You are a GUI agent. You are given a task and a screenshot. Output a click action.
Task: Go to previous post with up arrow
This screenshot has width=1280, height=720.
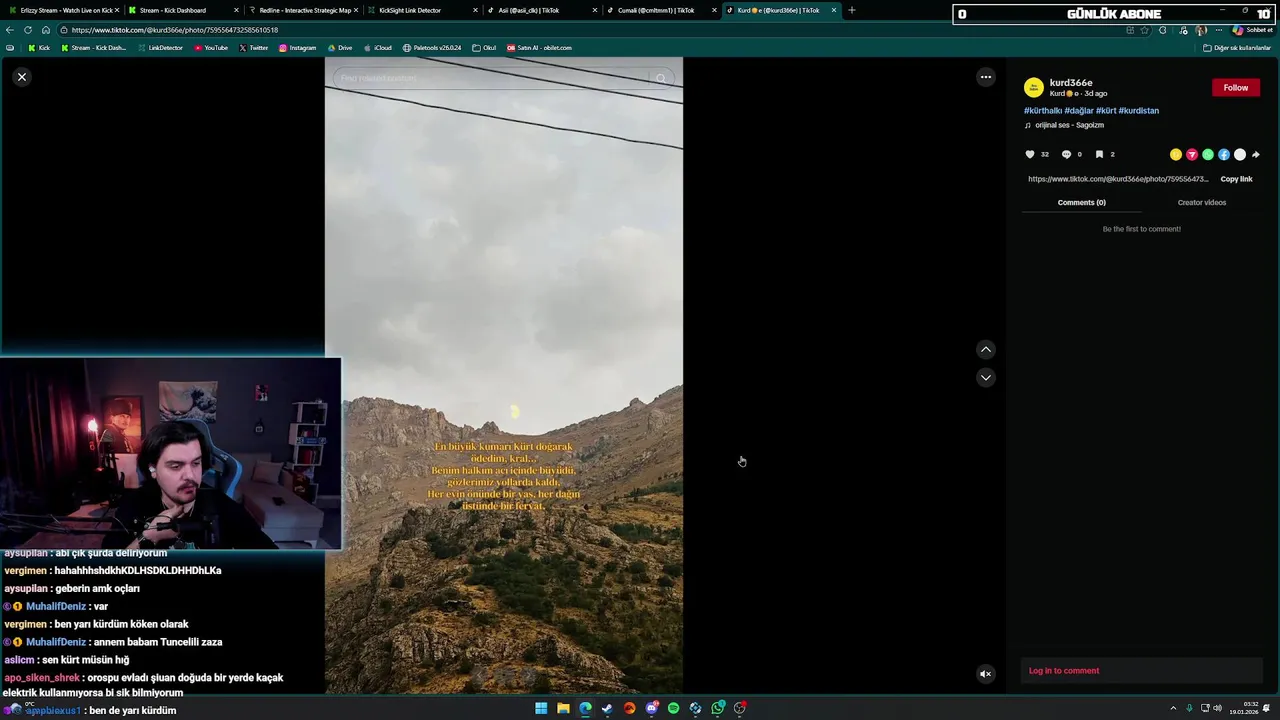click(x=986, y=350)
